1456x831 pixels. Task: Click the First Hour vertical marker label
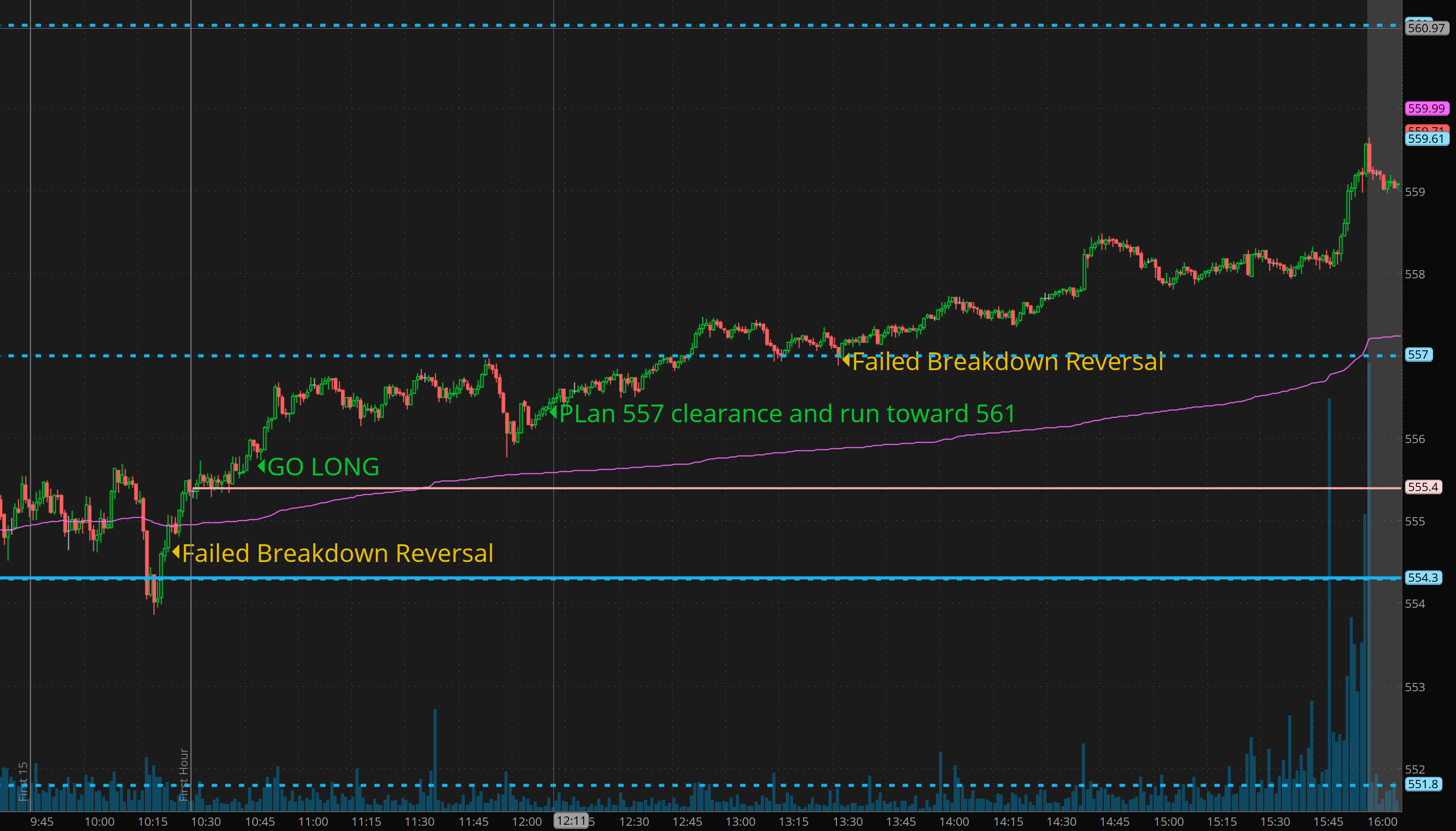pos(184,774)
